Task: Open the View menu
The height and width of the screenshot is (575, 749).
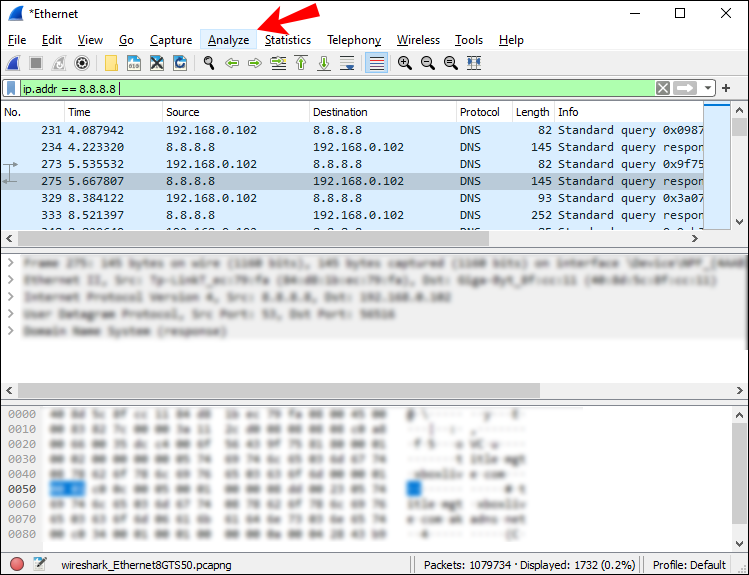Action: pyautogui.click(x=90, y=40)
